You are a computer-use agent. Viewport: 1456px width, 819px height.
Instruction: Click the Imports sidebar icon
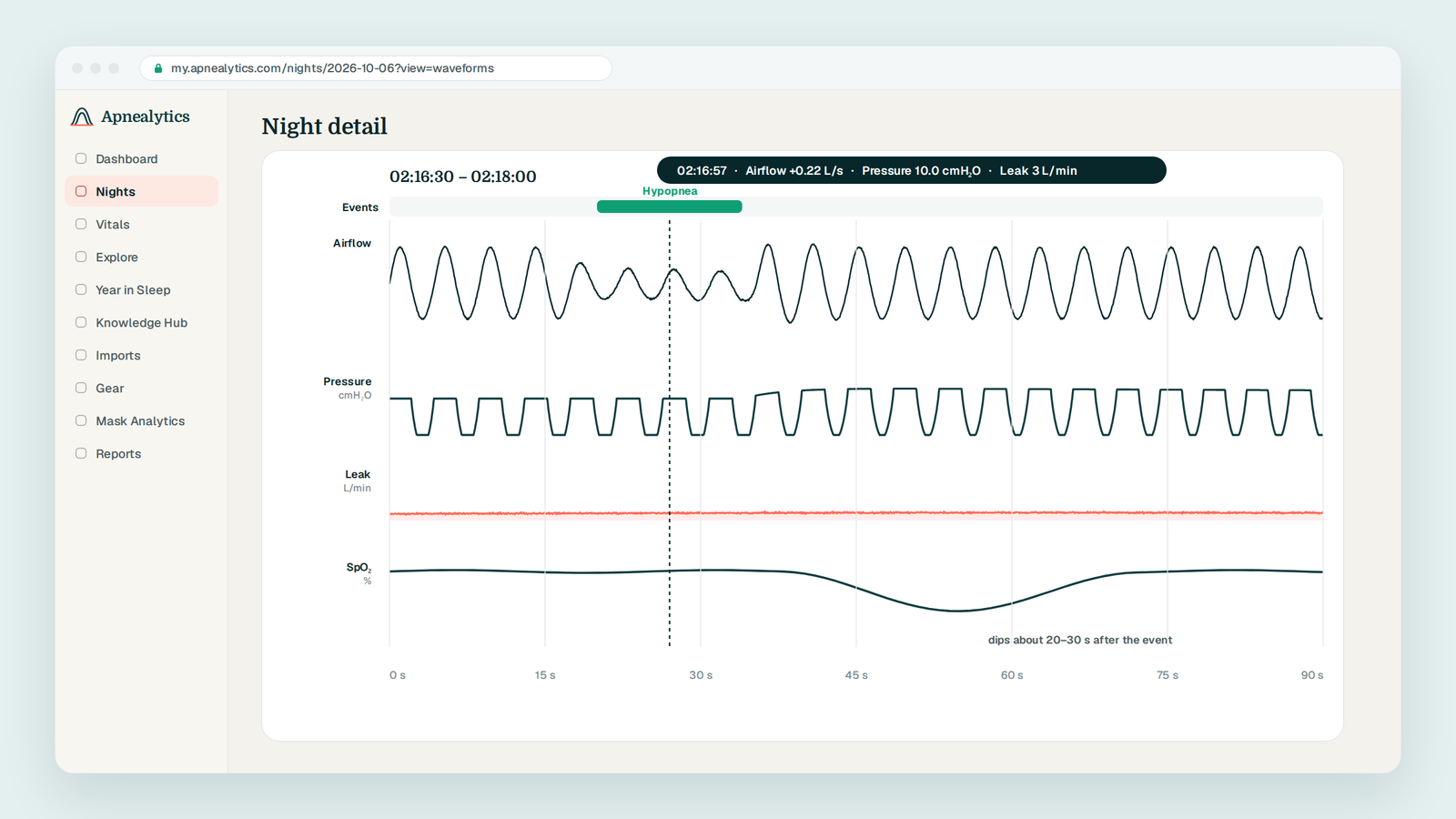pos(81,355)
